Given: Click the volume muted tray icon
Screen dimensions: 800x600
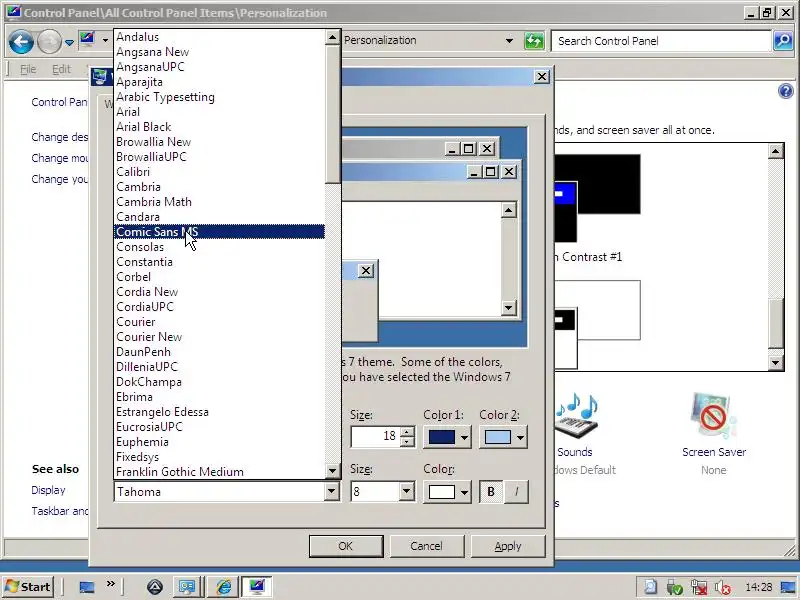Looking at the screenshot, I should (x=722, y=588).
